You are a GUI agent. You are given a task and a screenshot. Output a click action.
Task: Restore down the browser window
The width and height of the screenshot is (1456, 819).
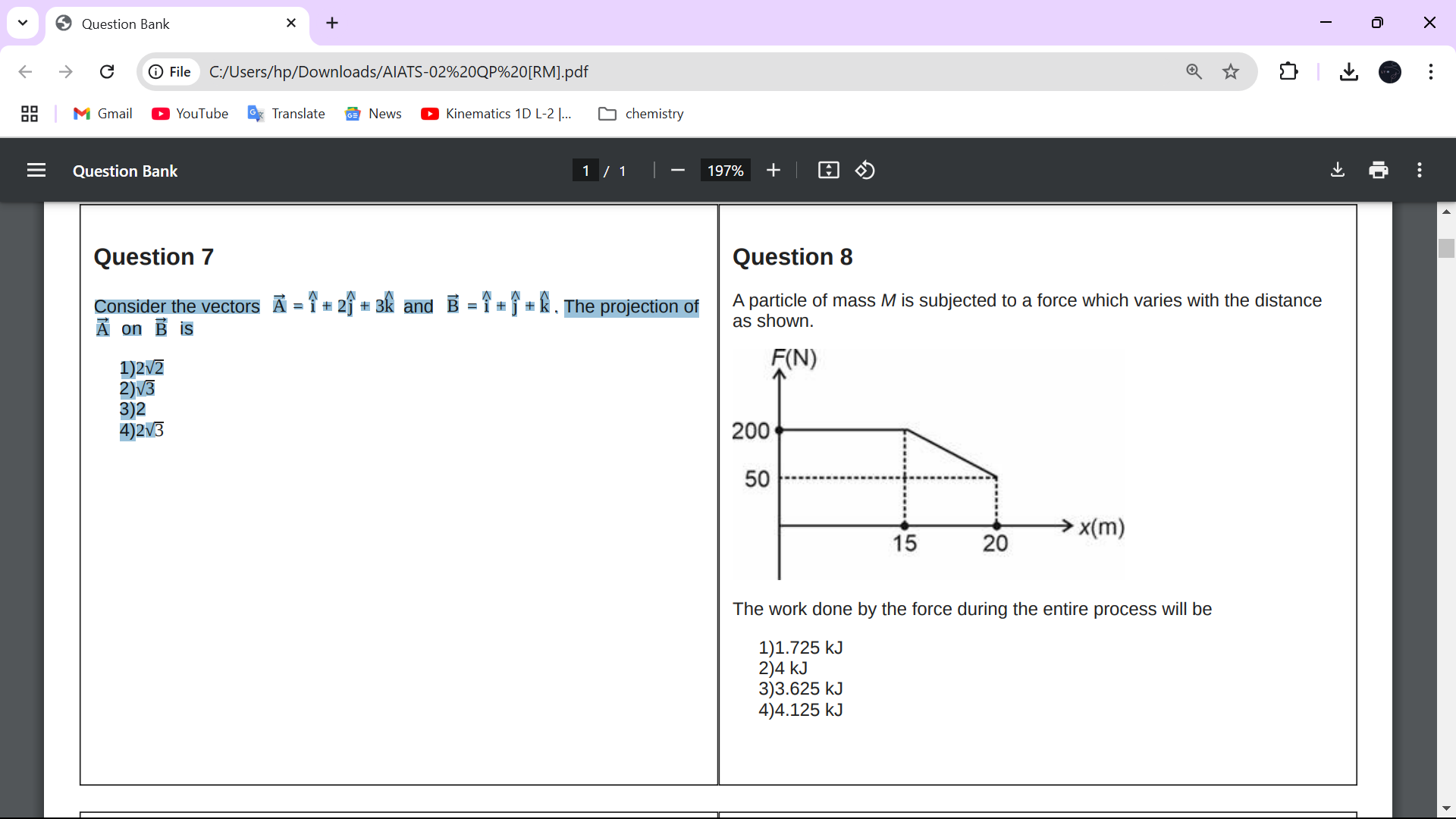click(1377, 23)
